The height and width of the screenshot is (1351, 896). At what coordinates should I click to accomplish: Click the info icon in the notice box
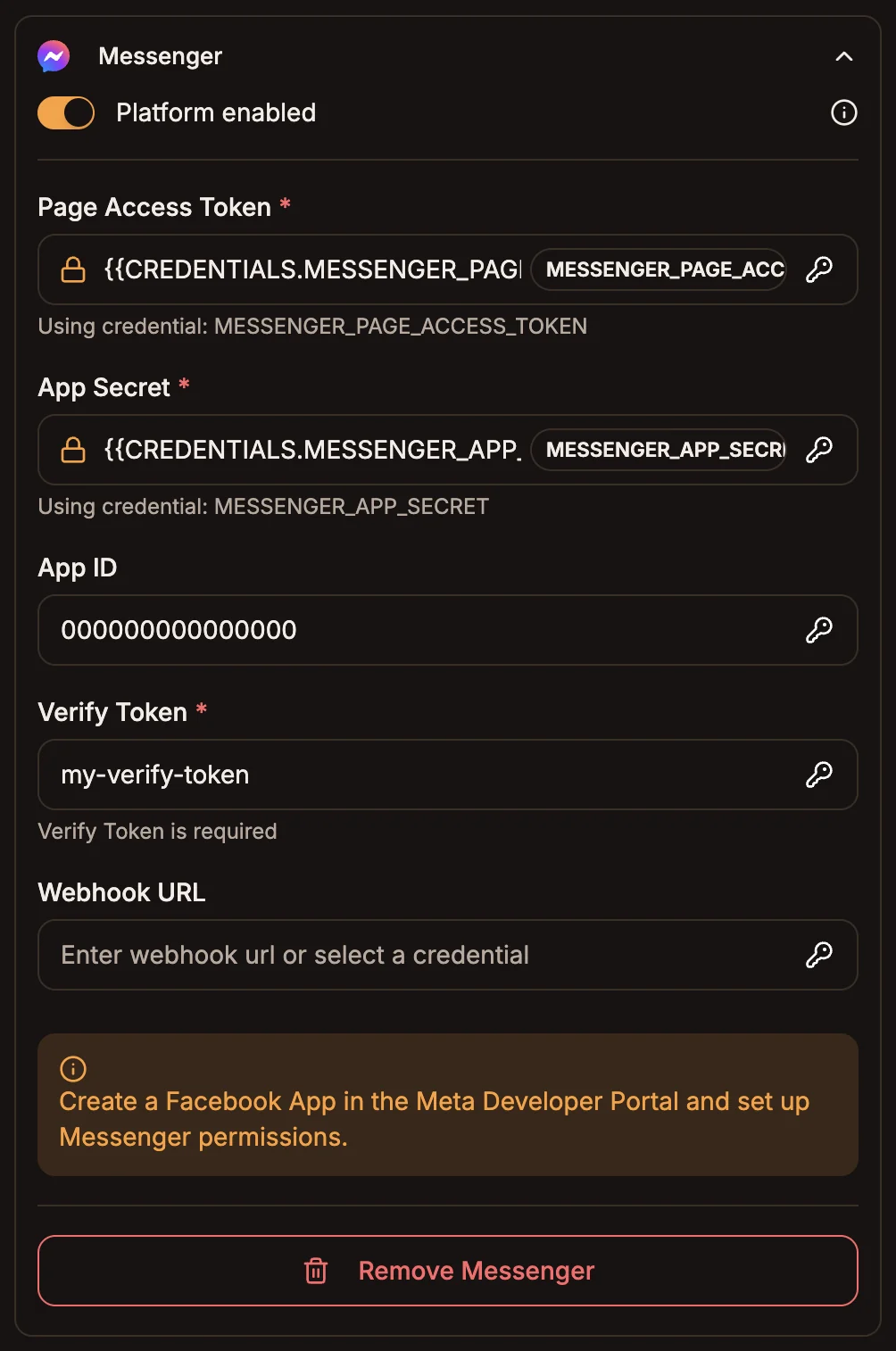(x=73, y=1068)
